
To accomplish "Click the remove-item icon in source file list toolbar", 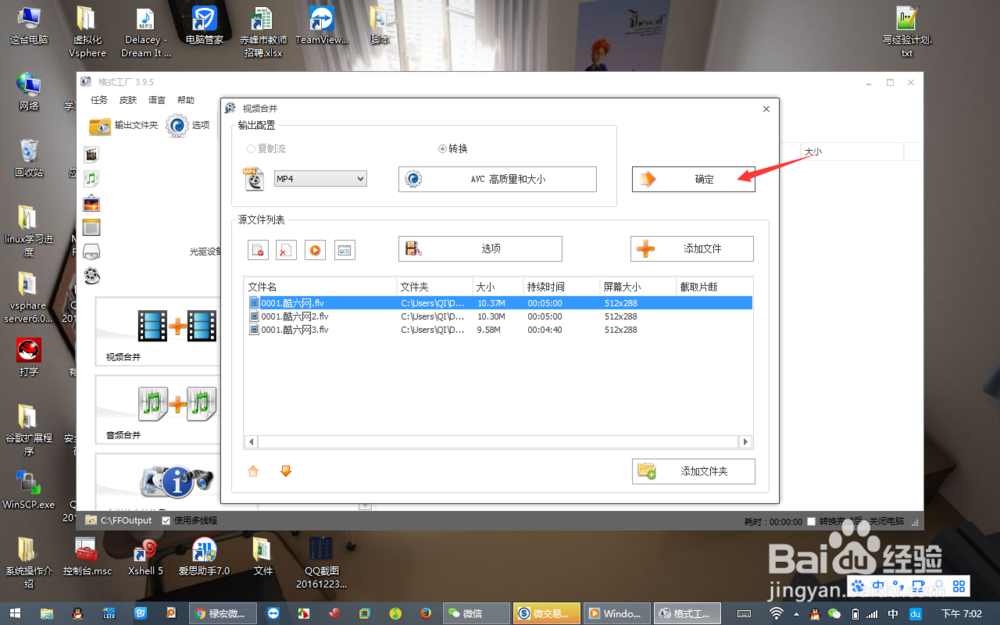I will [x=258, y=249].
